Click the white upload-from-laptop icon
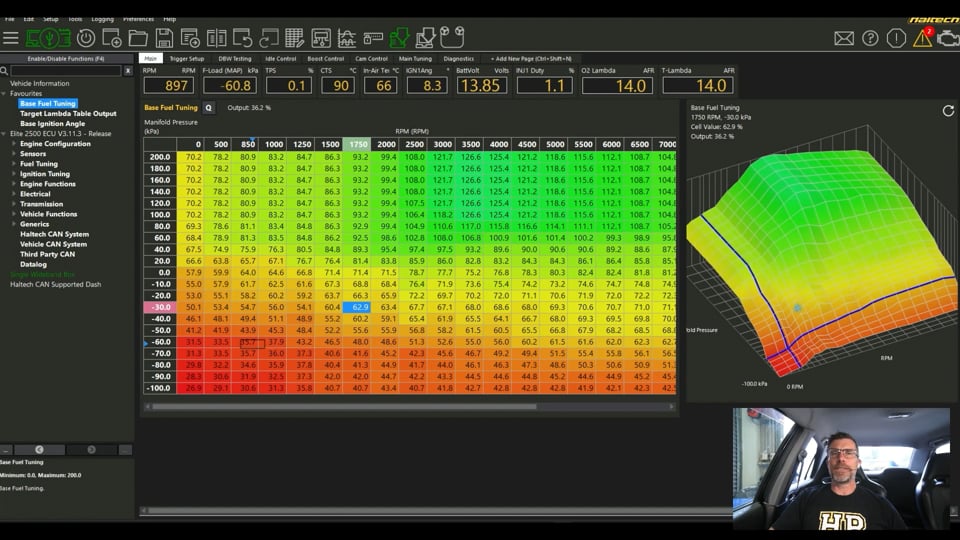The image size is (960, 540). pyautogui.click(x=425, y=38)
